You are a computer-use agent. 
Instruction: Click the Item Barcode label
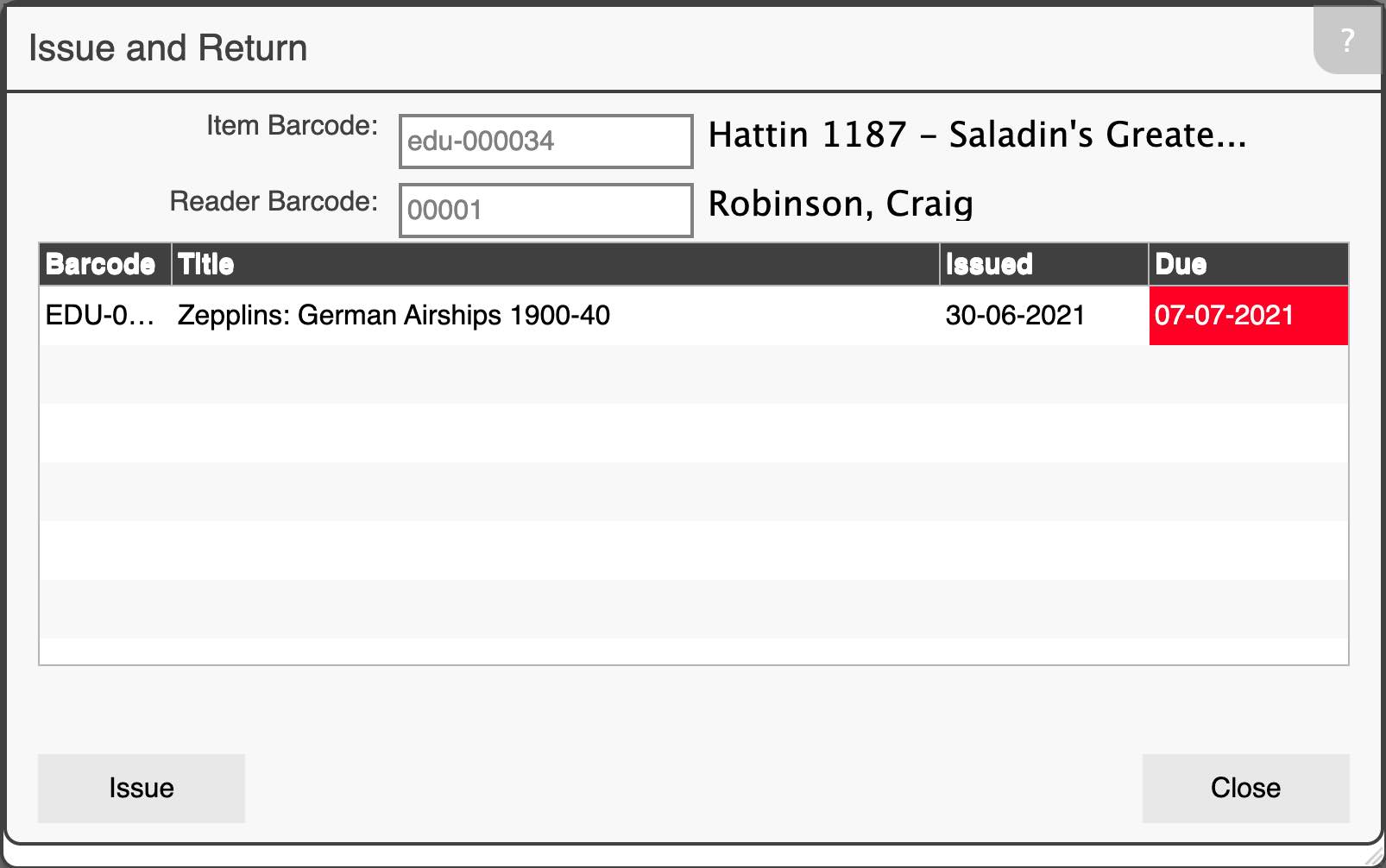(292, 126)
